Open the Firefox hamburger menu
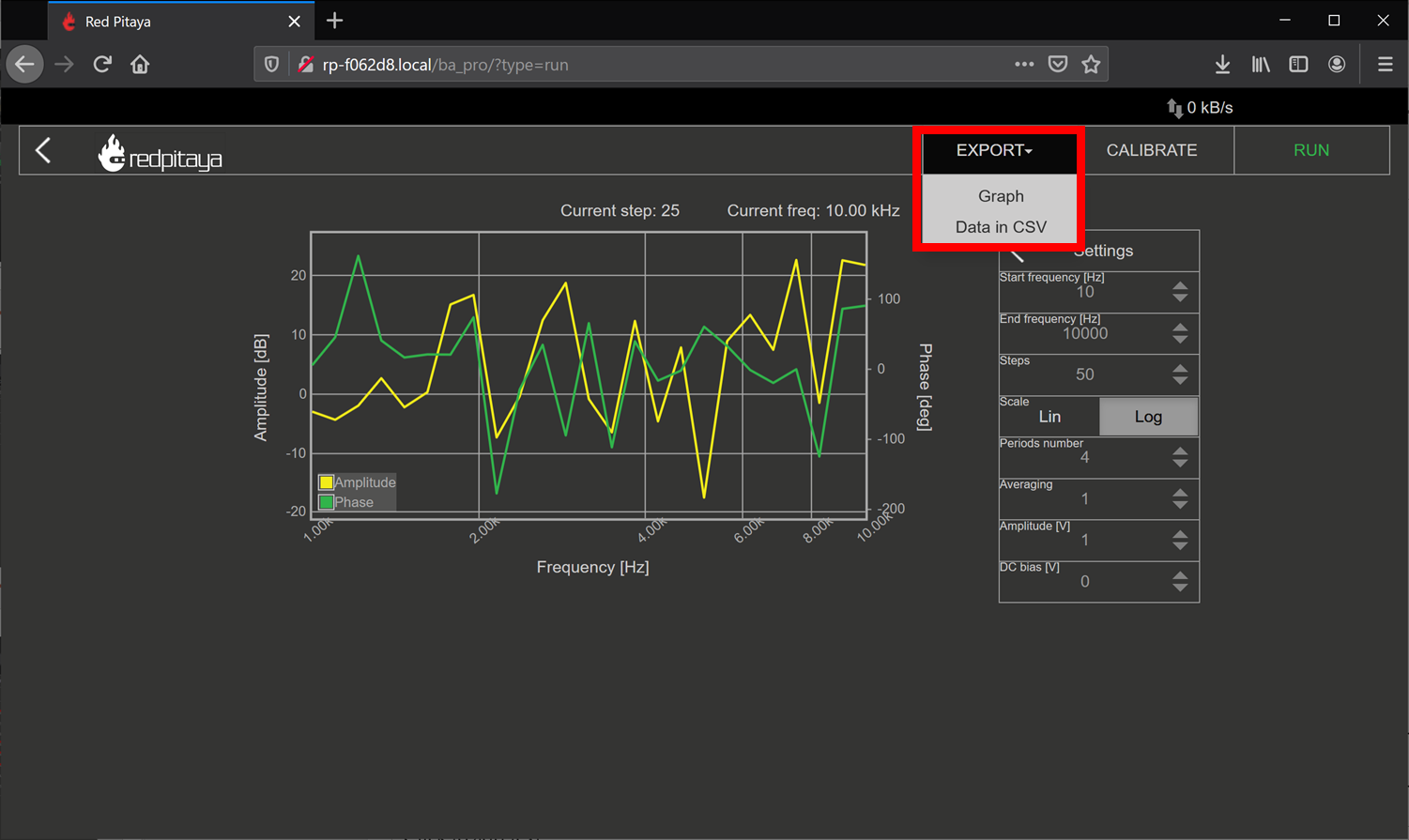This screenshot has height=840, width=1409. [x=1385, y=65]
